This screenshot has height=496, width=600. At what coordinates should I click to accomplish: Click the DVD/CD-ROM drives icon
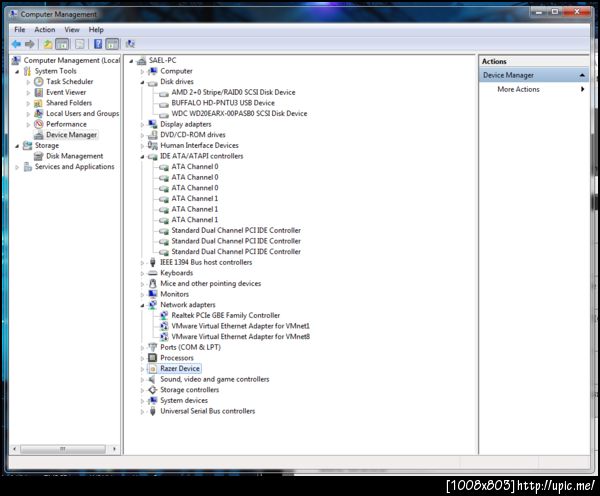[x=153, y=135]
